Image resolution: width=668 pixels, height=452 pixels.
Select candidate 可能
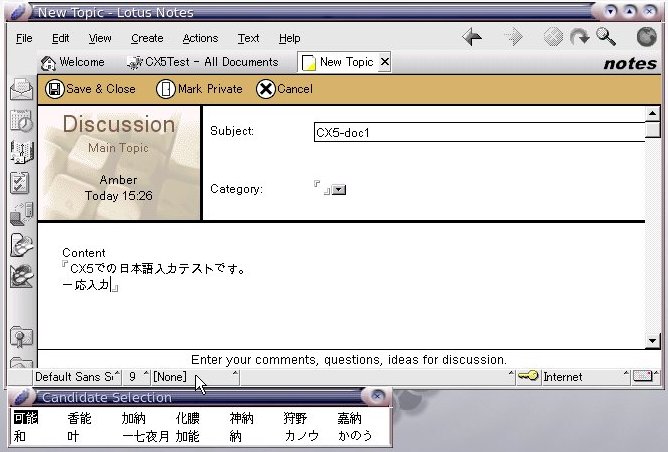26,418
